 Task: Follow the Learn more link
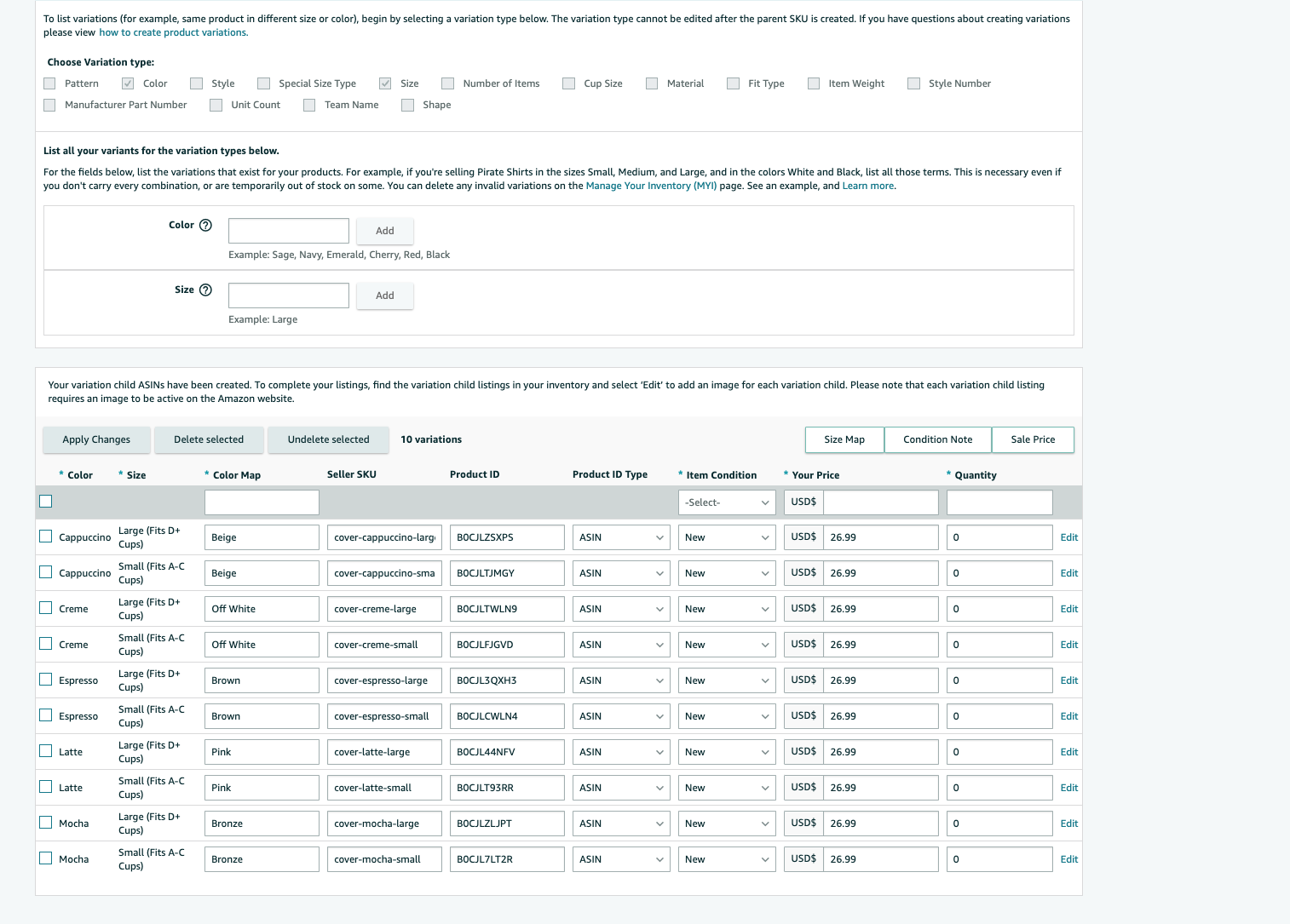pos(868,186)
